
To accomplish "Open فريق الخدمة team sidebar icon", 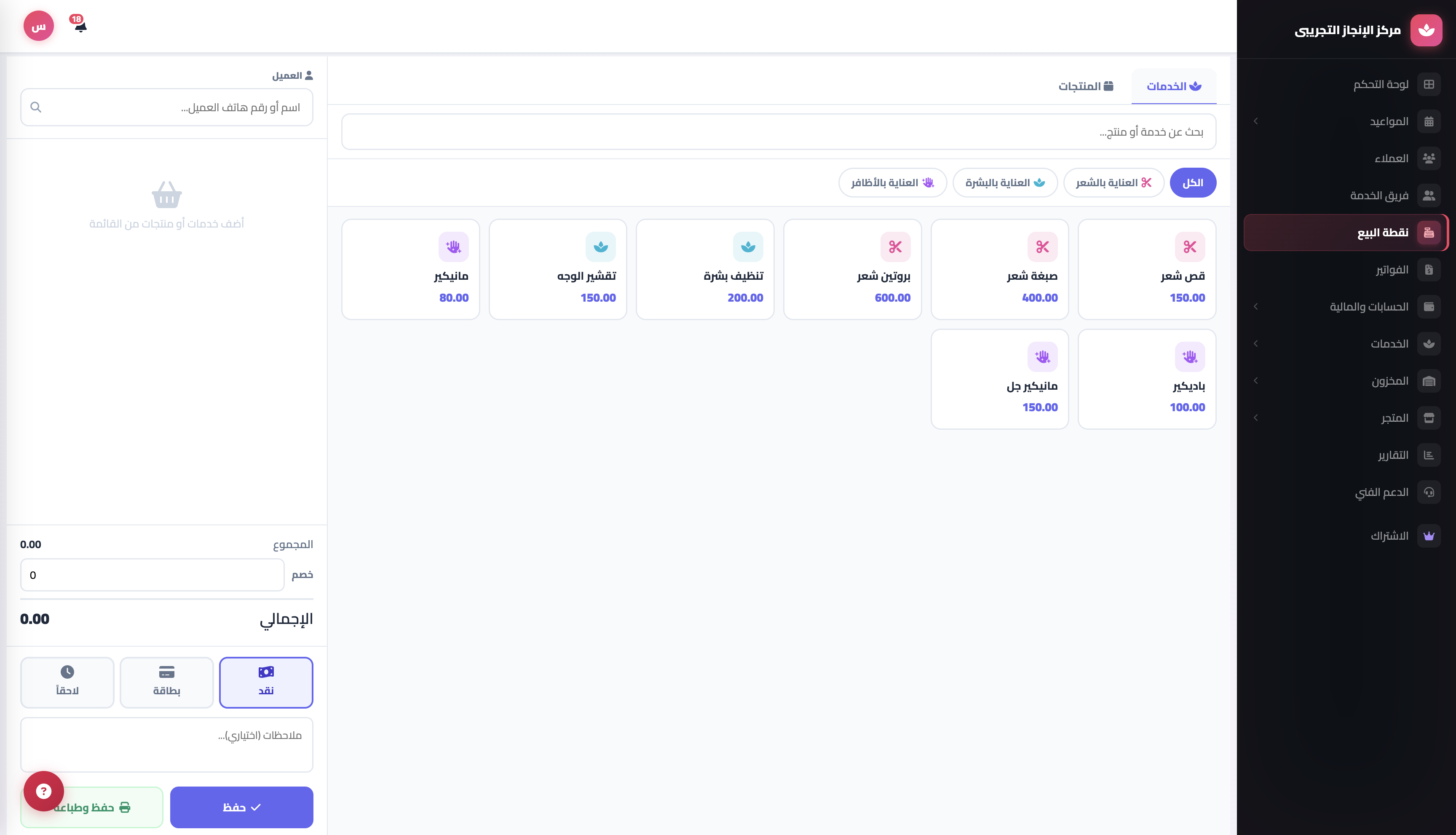I will coord(1429,195).
